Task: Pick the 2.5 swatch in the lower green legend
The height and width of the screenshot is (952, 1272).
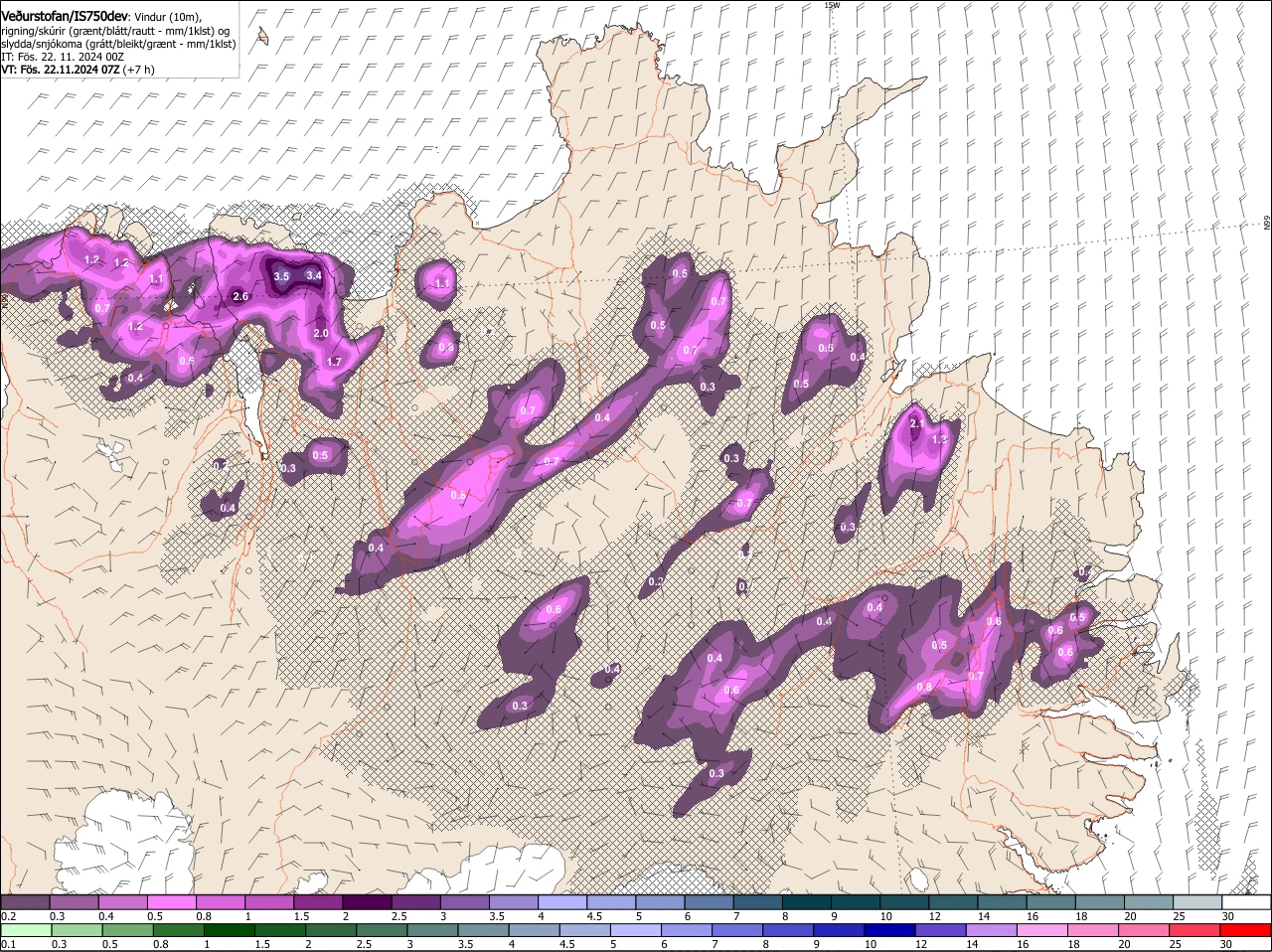Action: pos(381,930)
